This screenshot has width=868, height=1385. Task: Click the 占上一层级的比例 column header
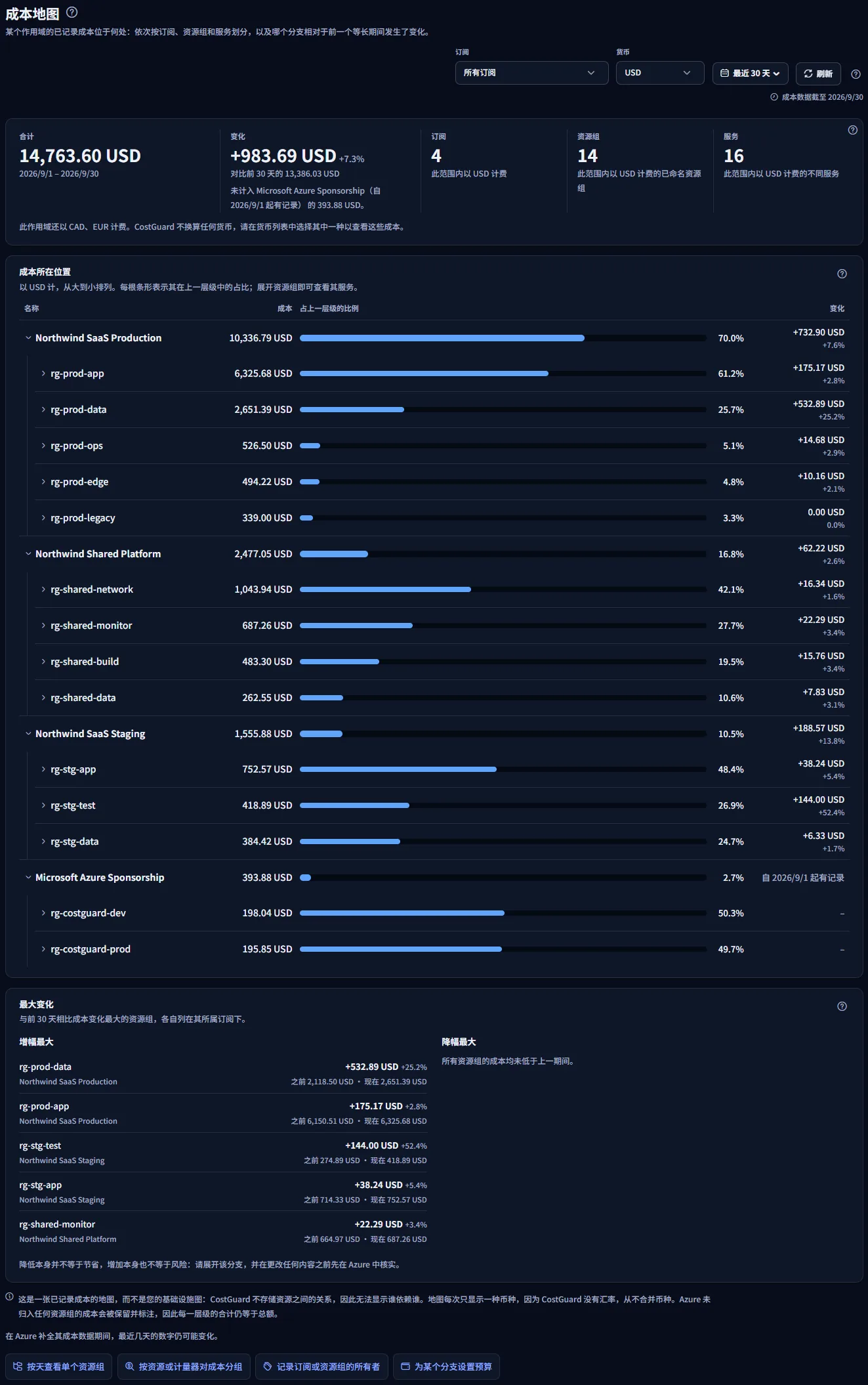[329, 309]
